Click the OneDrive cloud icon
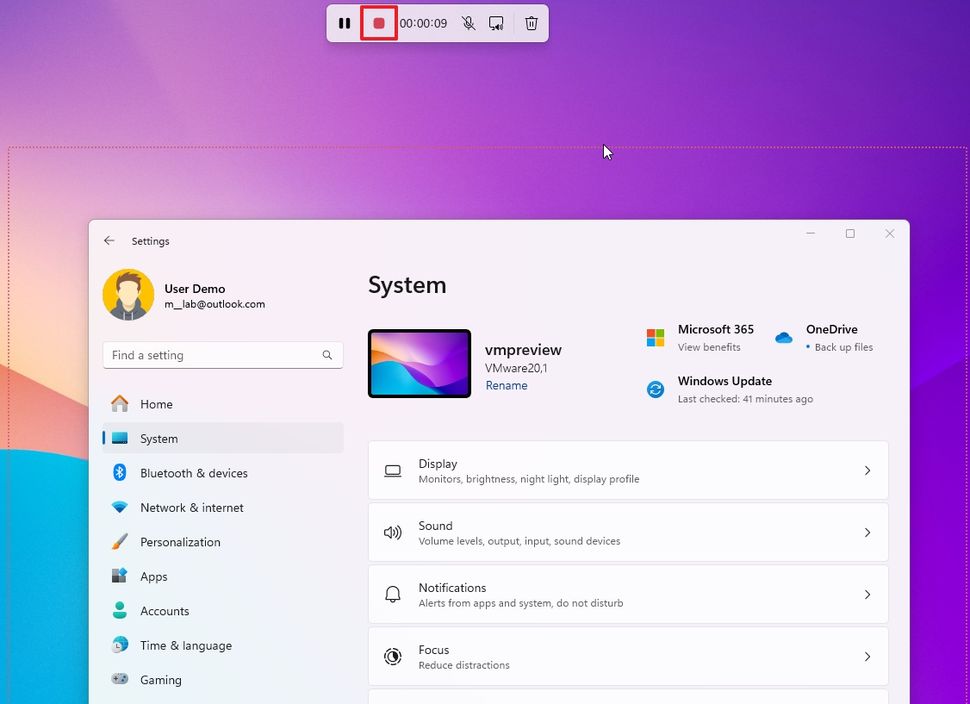970x704 pixels. (x=783, y=338)
